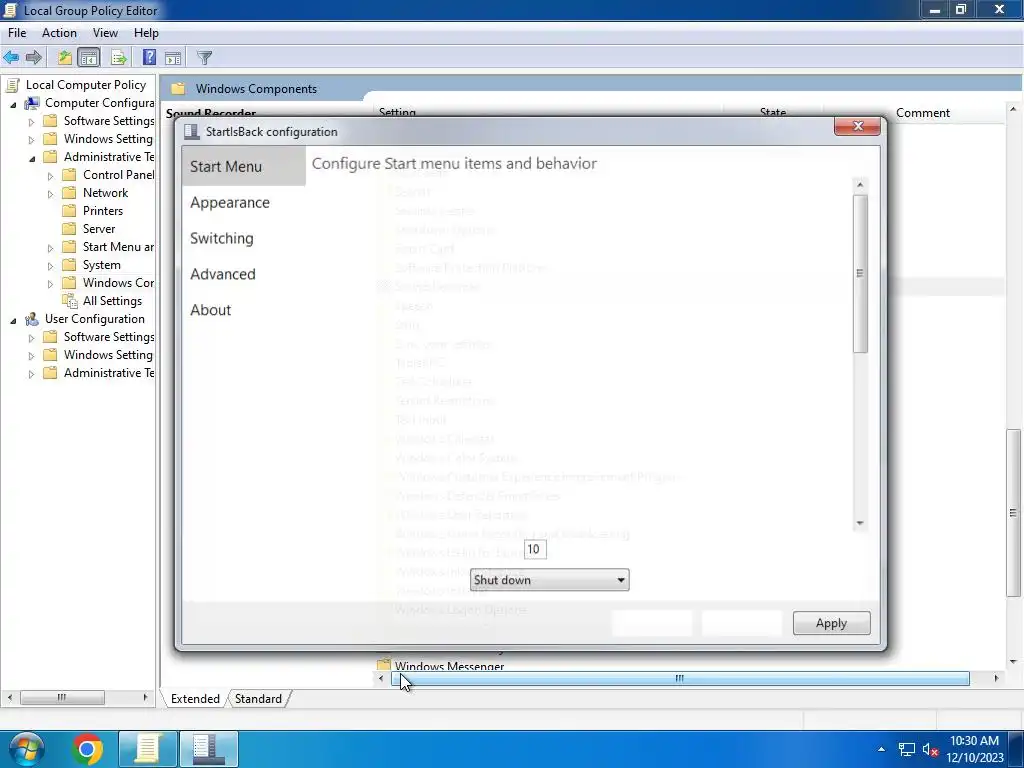The width and height of the screenshot is (1024, 768).
Task: Open the File menu
Action: pos(17,33)
